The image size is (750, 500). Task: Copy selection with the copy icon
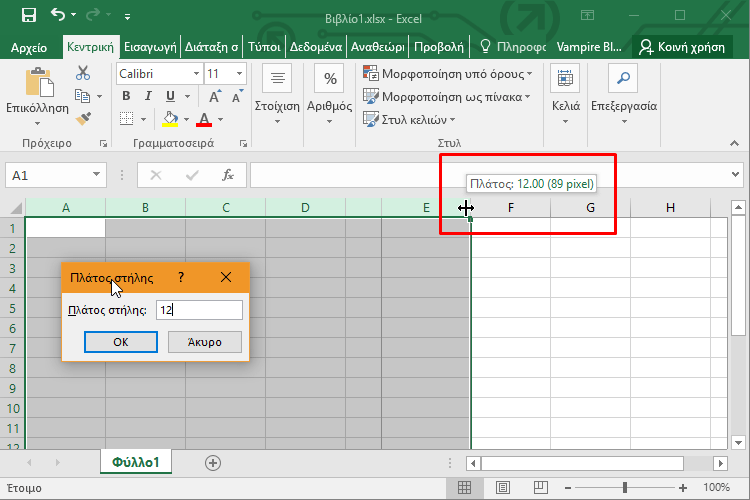[82, 96]
